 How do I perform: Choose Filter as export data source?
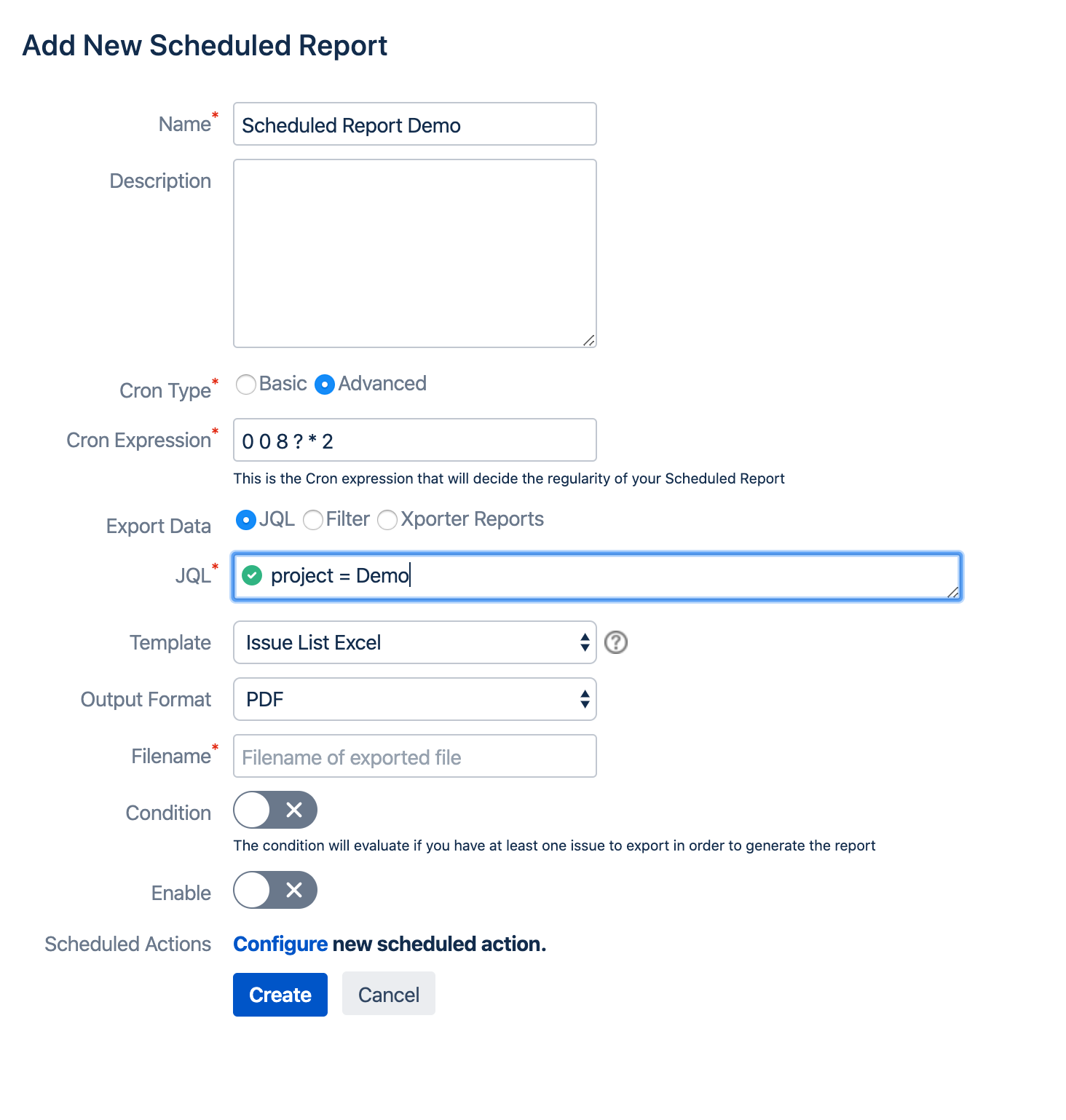pos(313,519)
